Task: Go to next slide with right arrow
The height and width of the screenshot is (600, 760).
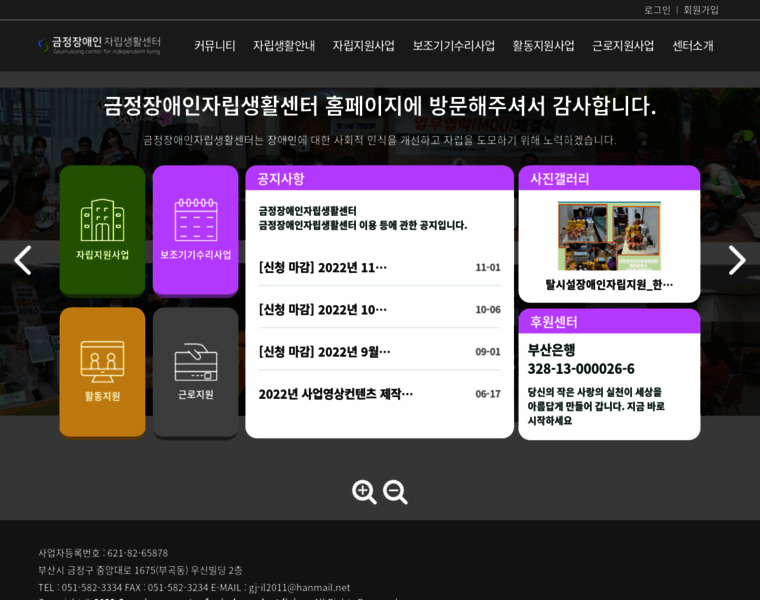Action: coord(737,260)
